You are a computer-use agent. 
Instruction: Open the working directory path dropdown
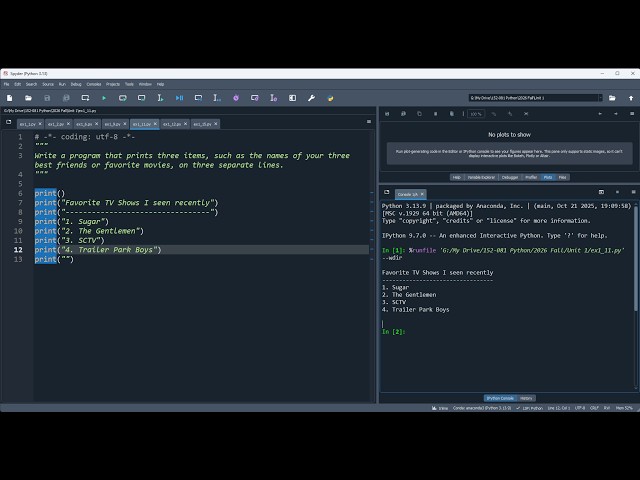tap(600, 98)
